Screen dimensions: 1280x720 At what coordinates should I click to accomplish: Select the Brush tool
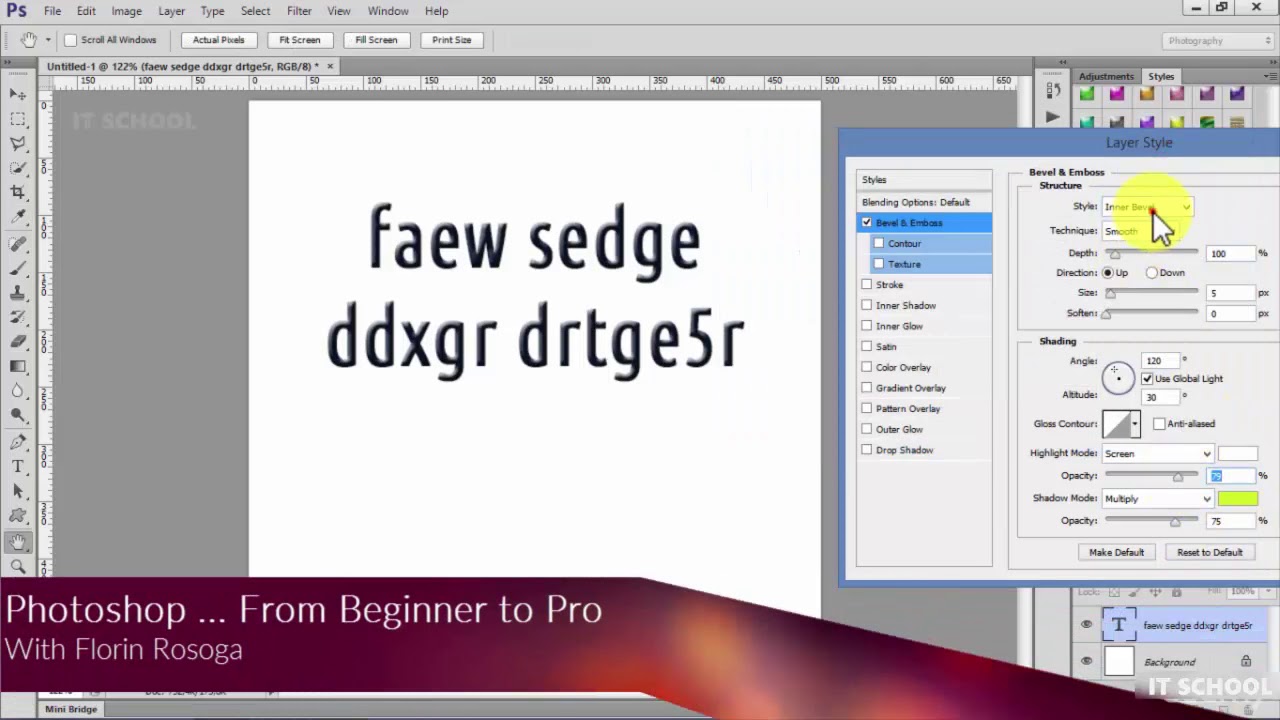coord(18,268)
